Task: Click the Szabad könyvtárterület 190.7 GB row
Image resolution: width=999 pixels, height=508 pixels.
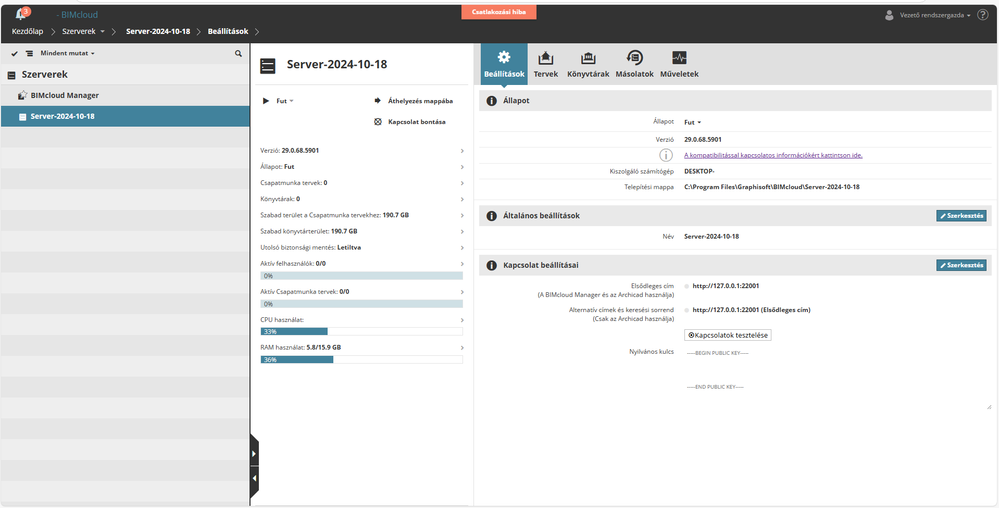Action: coord(362,231)
